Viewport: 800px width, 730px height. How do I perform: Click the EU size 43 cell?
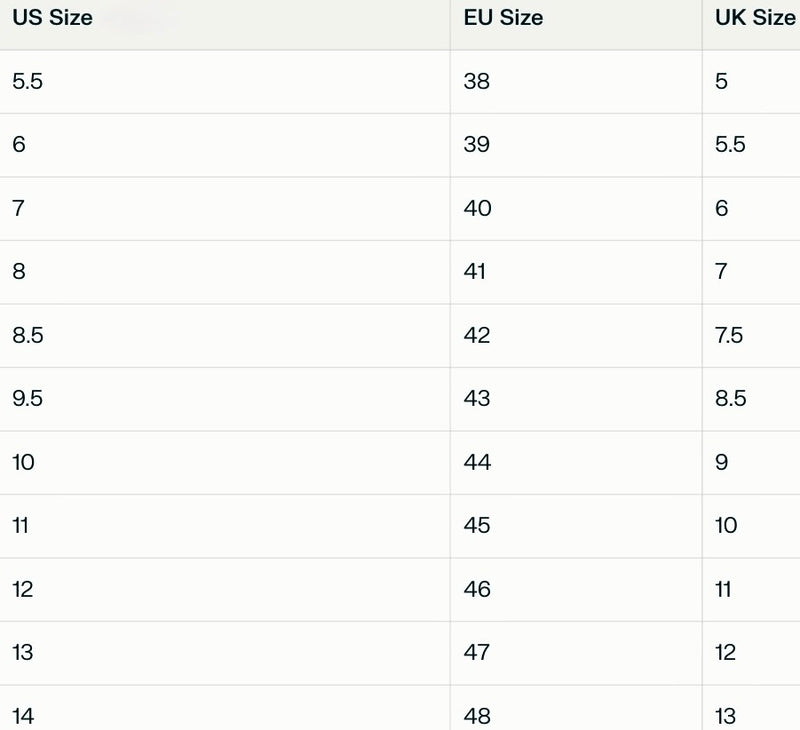click(x=477, y=399)
